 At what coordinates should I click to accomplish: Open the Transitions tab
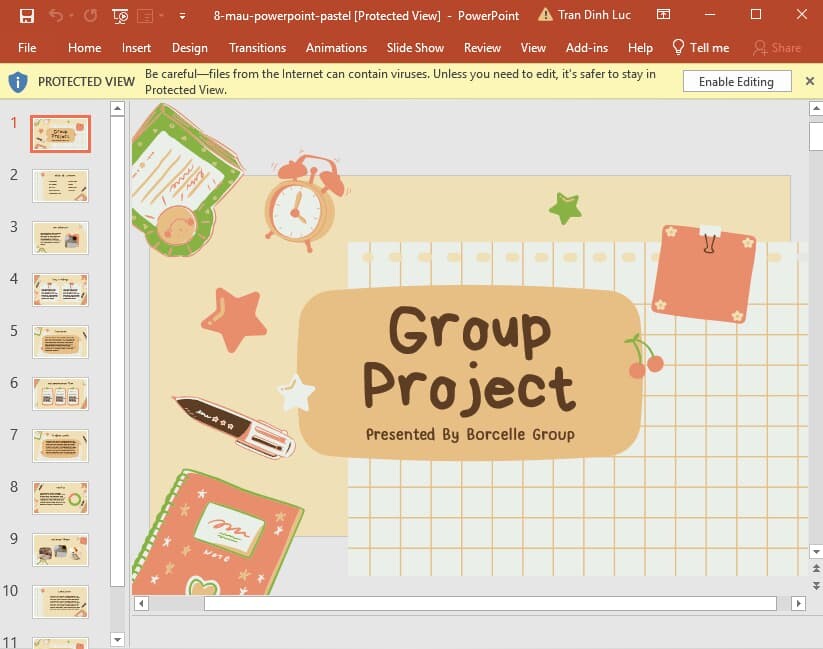(257, 48)
